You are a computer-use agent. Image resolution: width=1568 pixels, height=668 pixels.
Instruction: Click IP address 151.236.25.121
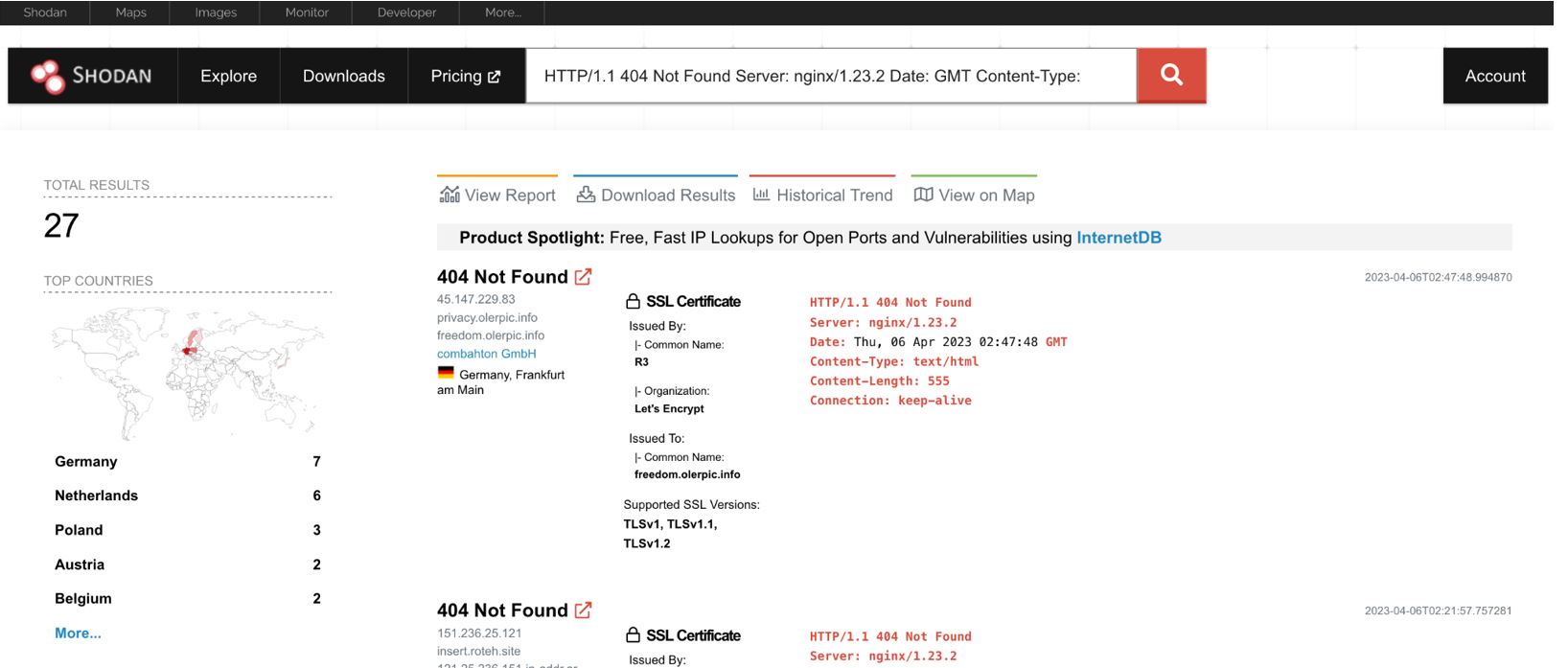tap(479, 633)
